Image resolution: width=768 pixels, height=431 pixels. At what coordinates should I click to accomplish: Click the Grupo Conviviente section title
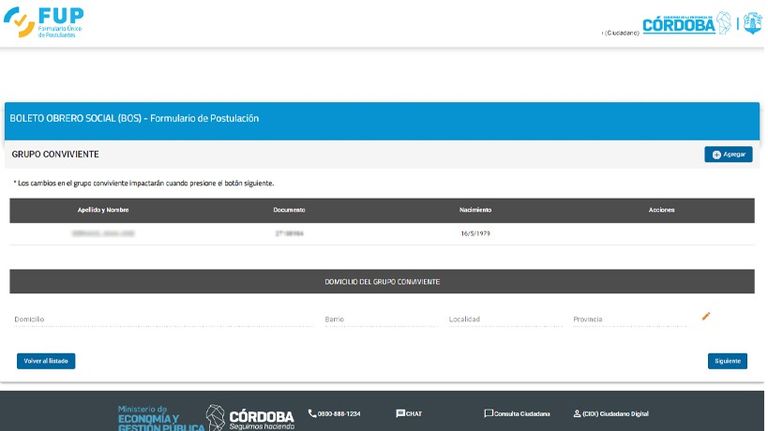55,154
